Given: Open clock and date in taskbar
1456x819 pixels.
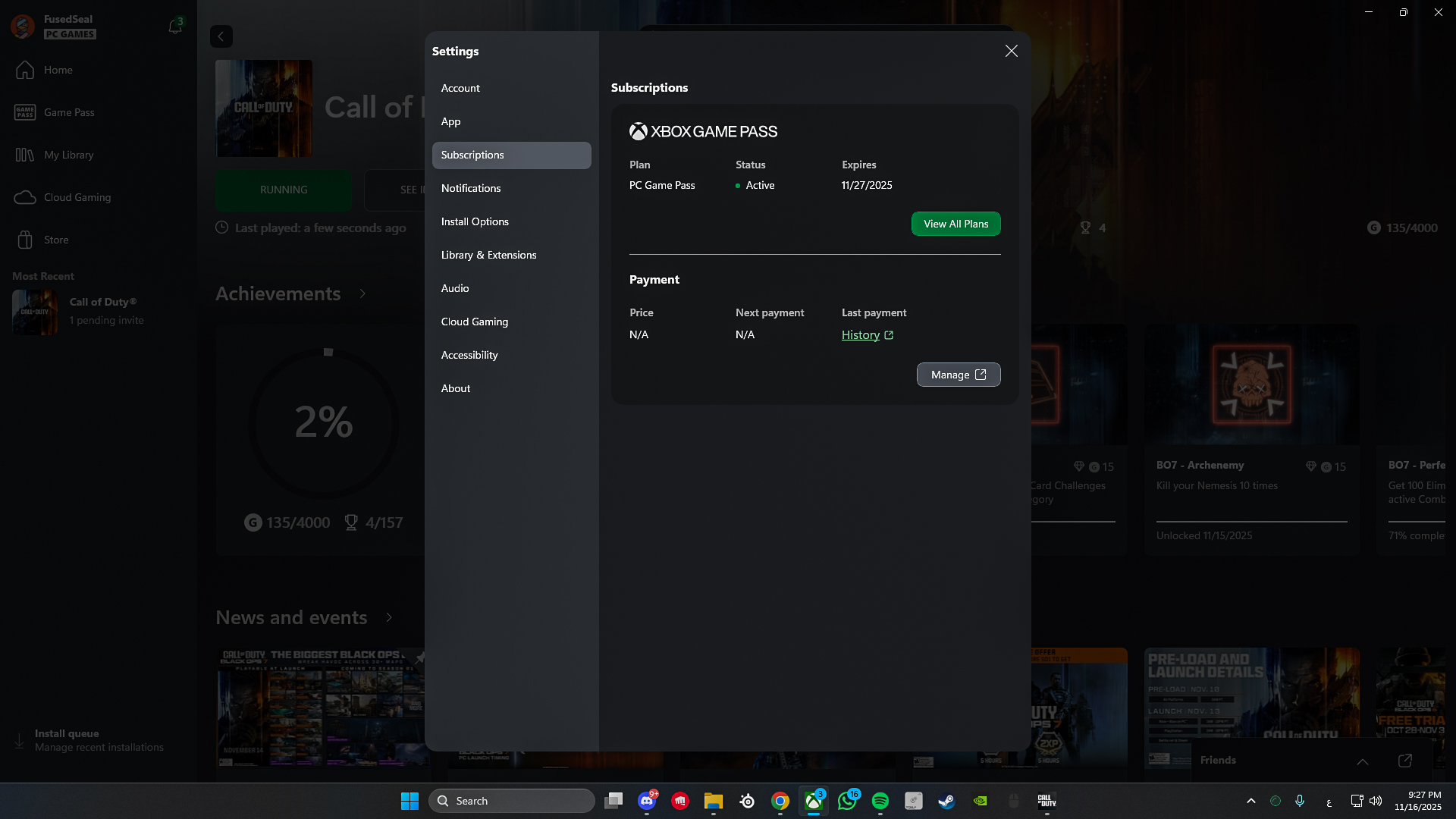Looking at the screenshot, I should pyautogui.click(x=1418, y=801).
